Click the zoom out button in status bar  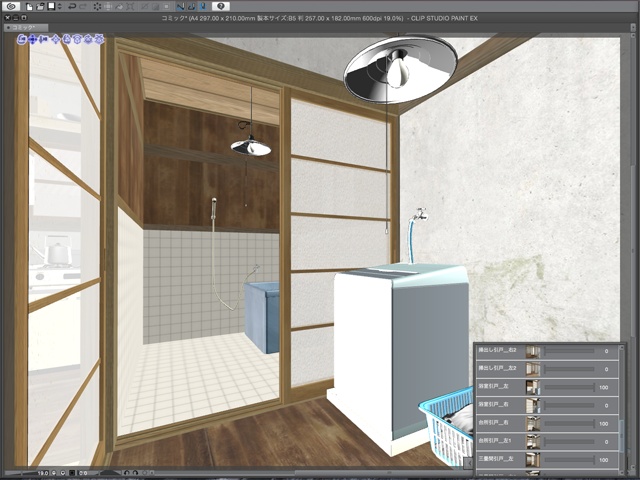53,473
